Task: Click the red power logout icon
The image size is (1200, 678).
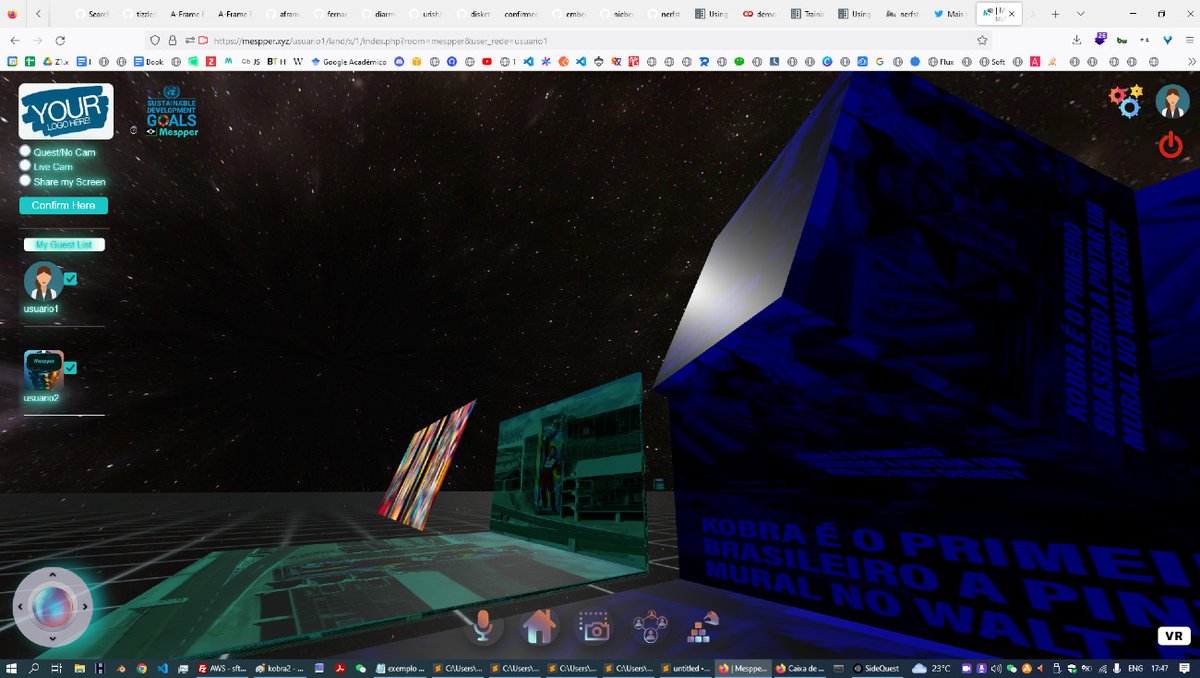Action: 1170,146
